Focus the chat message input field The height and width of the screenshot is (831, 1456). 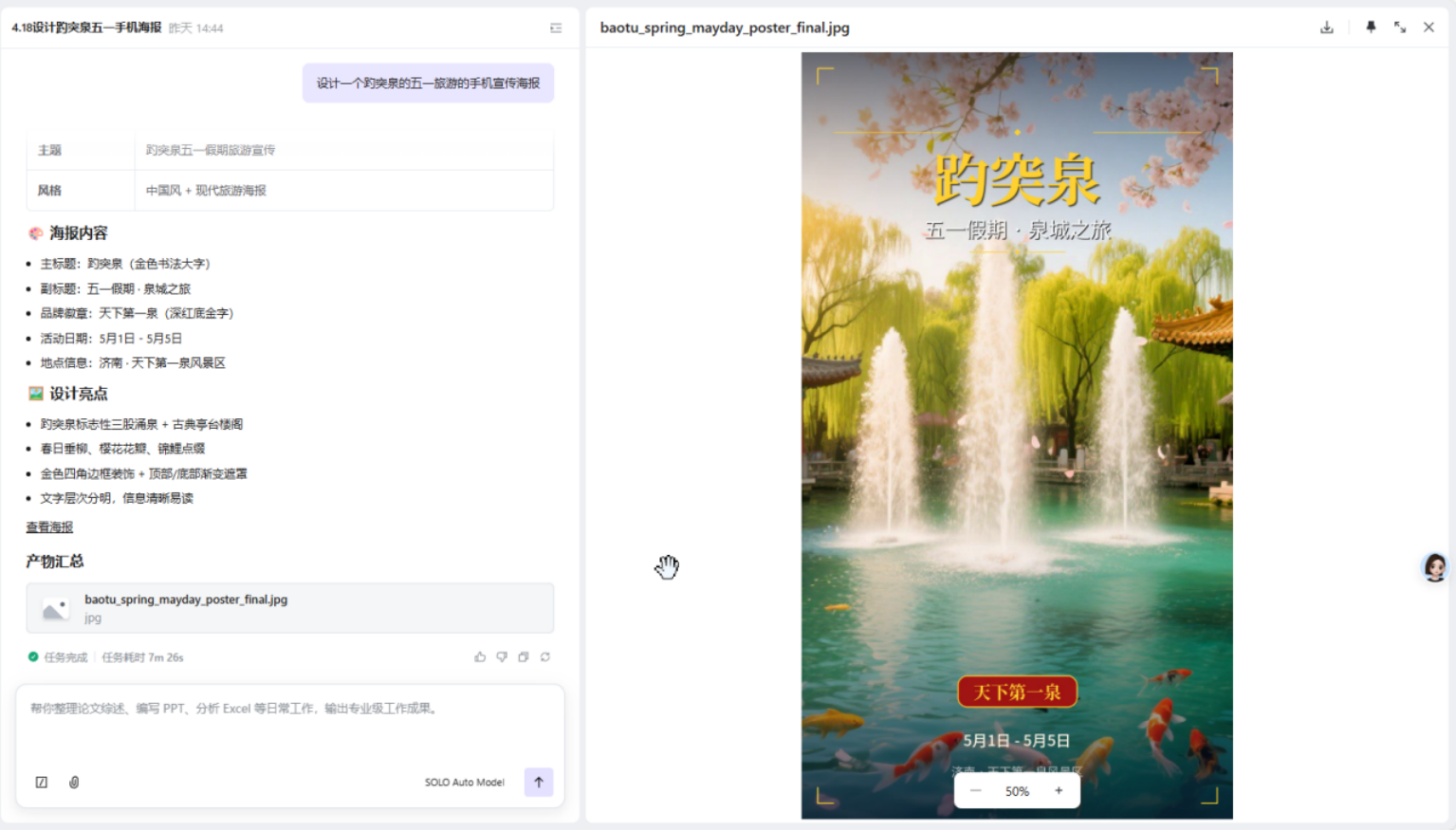click(289, 726)
